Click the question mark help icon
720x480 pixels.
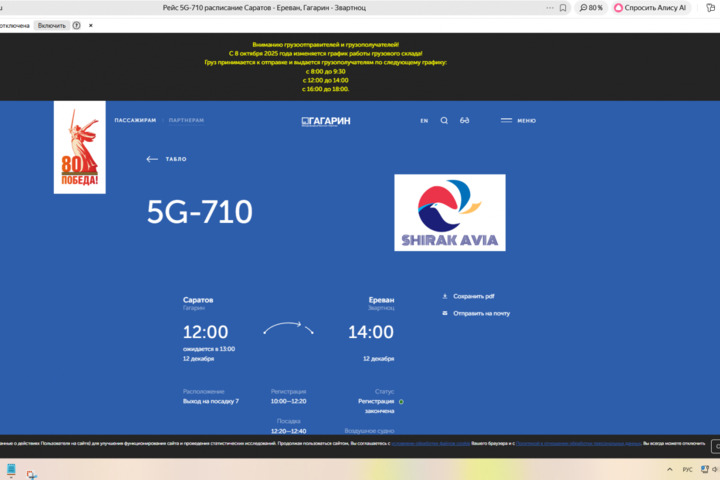click(x=76, y=25)
